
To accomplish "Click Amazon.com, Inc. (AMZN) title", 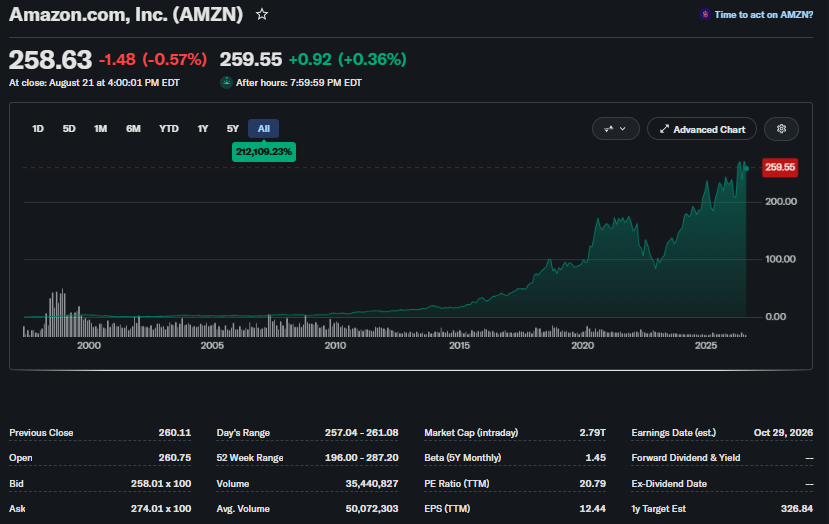I will pos(126,14).
